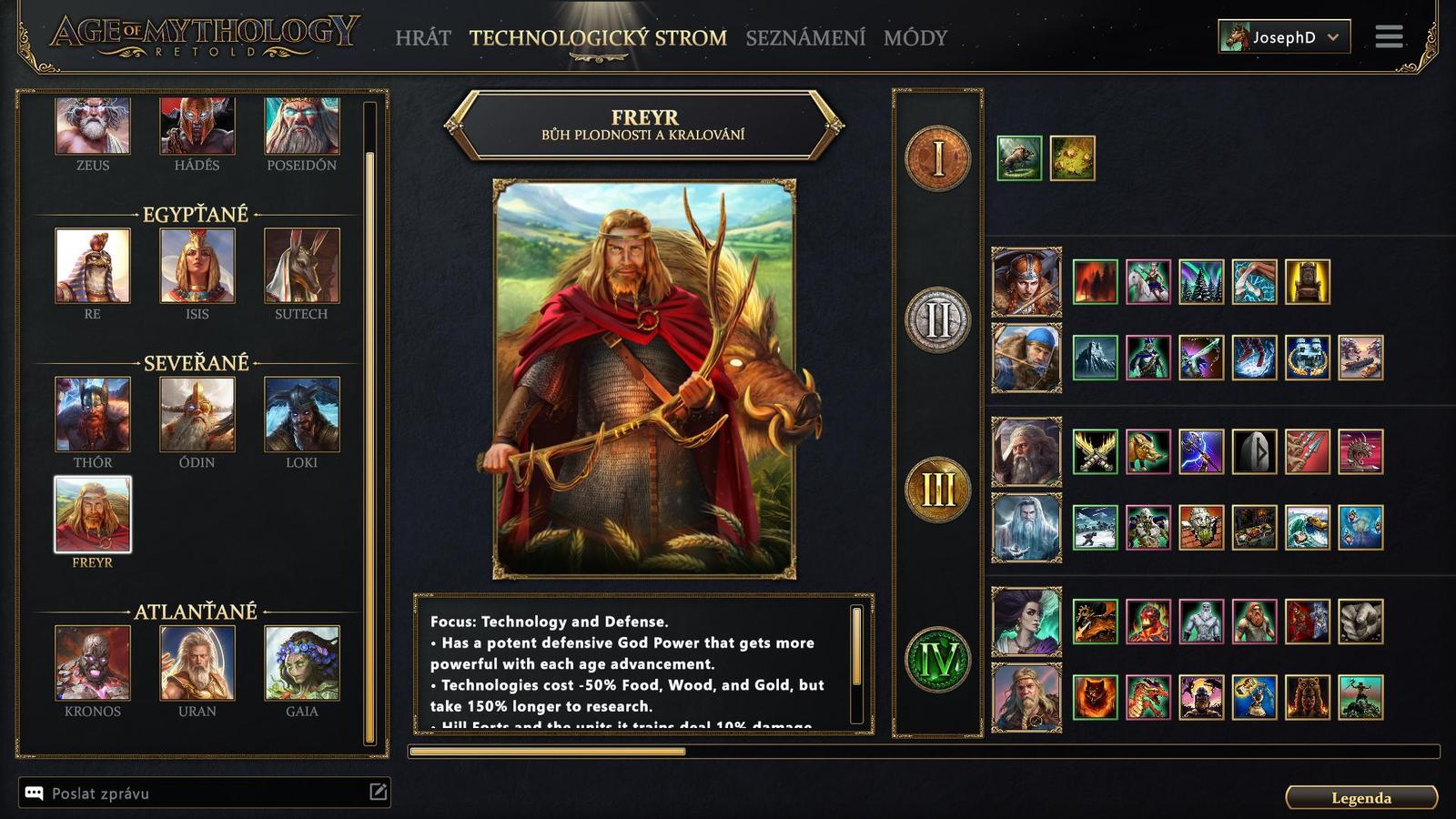The image size is (1456, 819).
Task: Pick the Gaia Atlantean god portrait
Action: click(x=302, y=662)
